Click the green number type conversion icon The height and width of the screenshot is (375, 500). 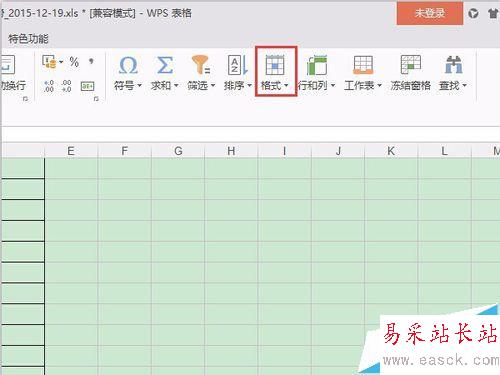pos(87,86)
